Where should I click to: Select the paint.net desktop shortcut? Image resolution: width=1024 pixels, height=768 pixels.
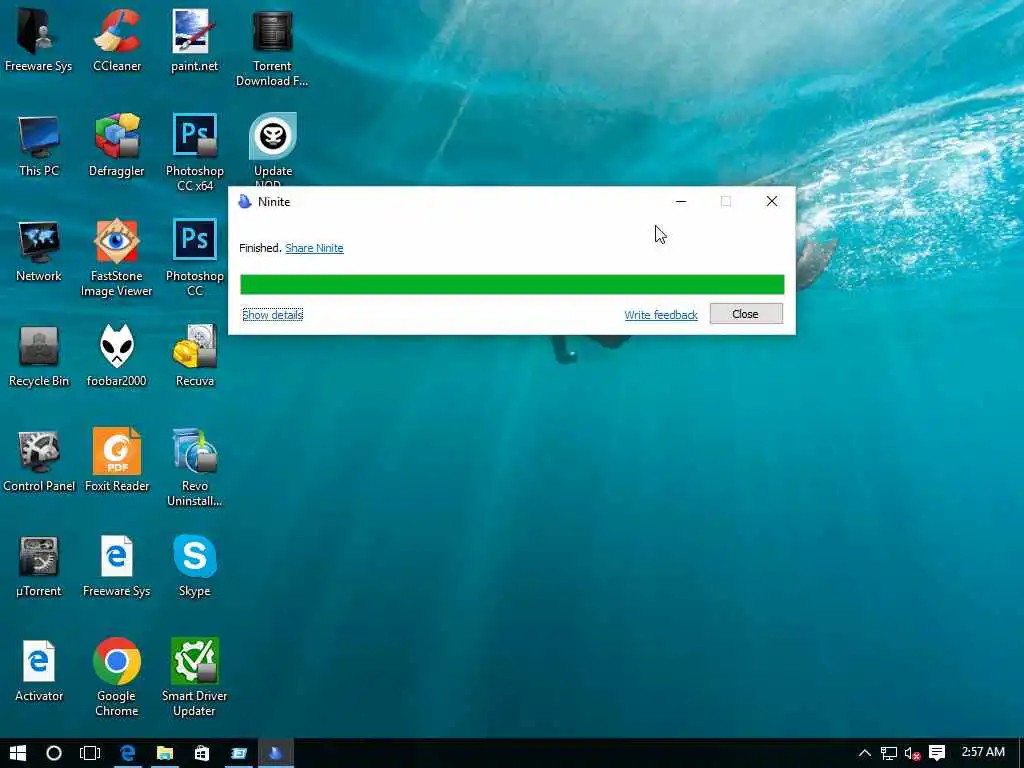195,40
